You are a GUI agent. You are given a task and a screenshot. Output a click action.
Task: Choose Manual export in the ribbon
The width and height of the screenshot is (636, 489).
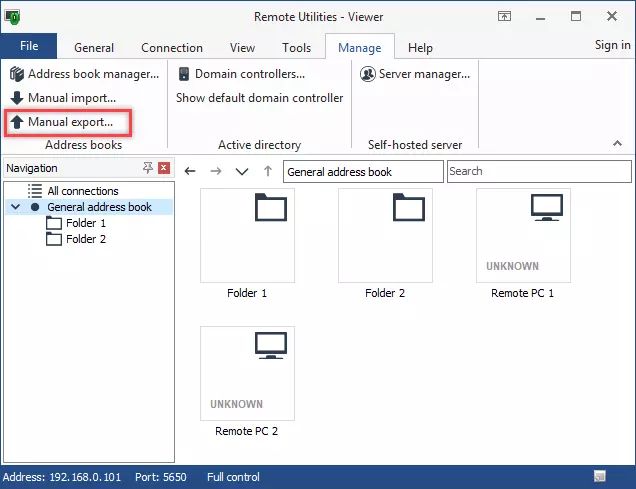click(68, 122)
